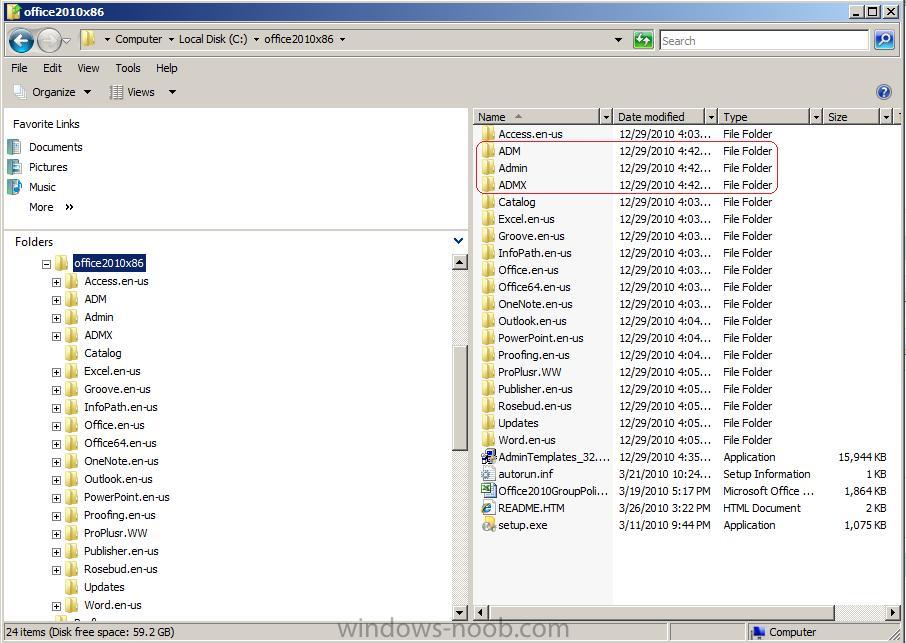The width and height of the screenshot is (906, 643).
Task: Click the Organize toolbar icon
Action: pyautogui.click(x=20, y=92)
